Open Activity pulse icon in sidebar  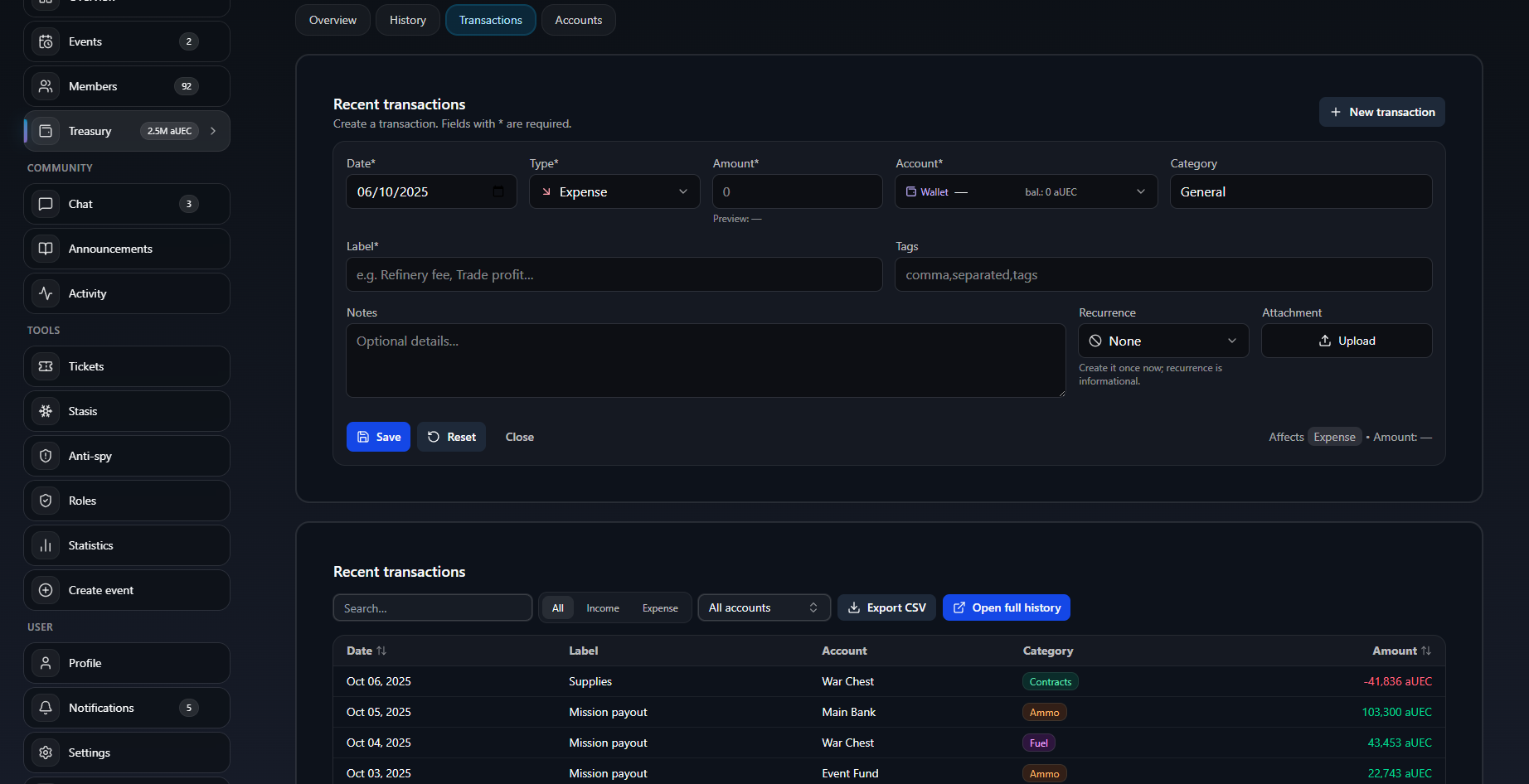pyautogui.click(x=46, y=293)
